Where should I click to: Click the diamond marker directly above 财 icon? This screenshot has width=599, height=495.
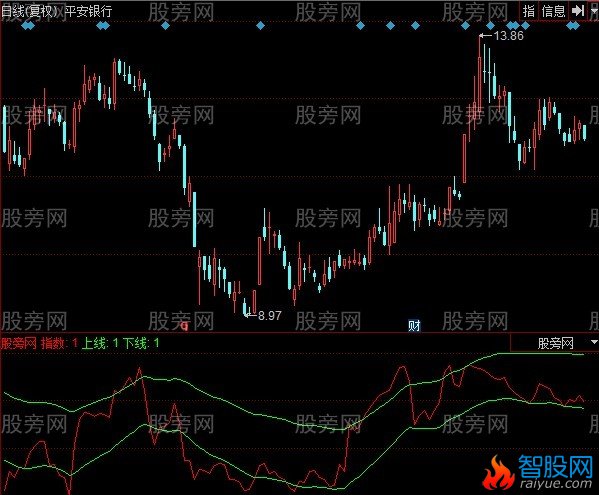pyautogui.click(x=416, y=26)
